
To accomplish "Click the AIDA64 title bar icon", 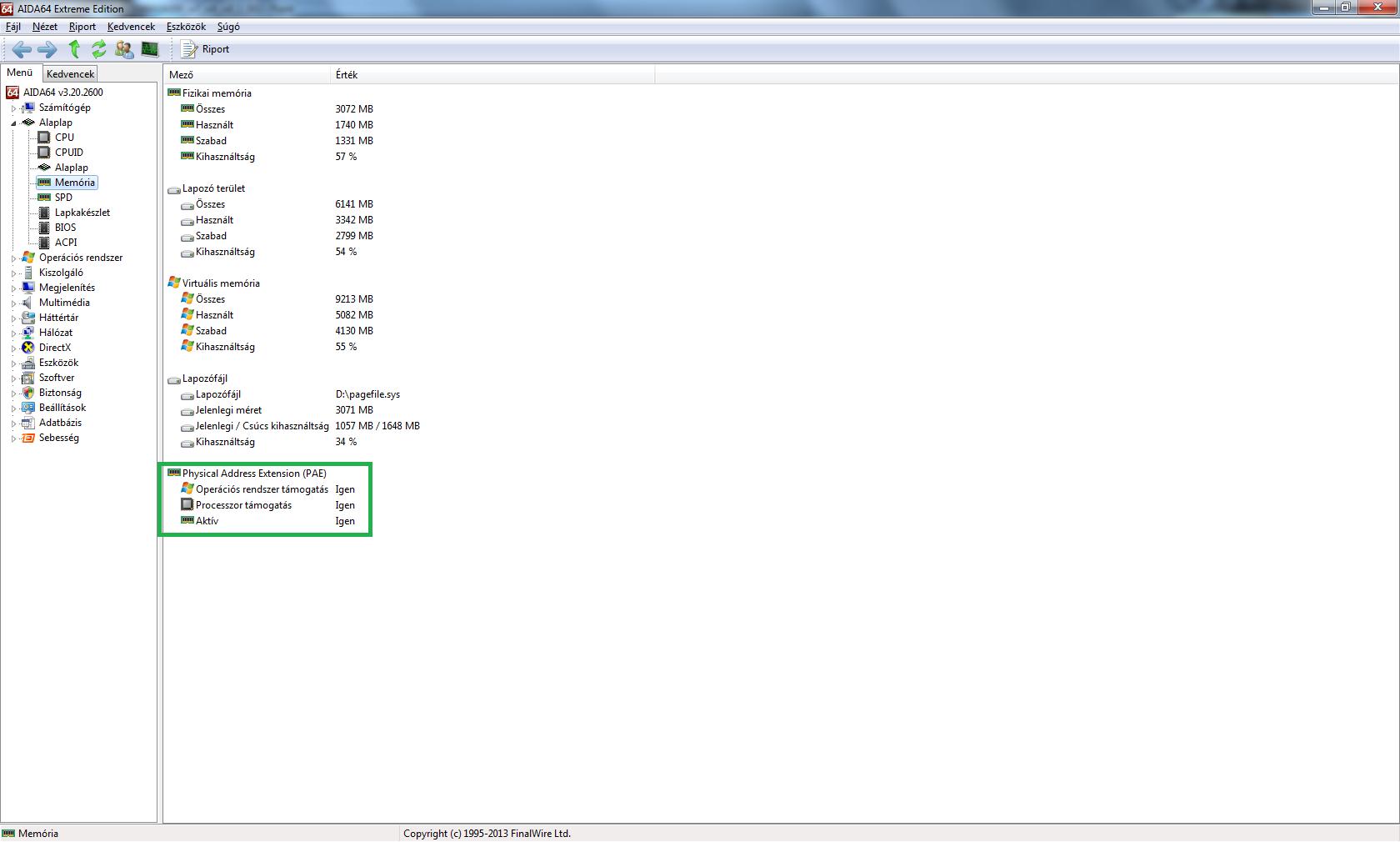I will [x=7, y=8].
